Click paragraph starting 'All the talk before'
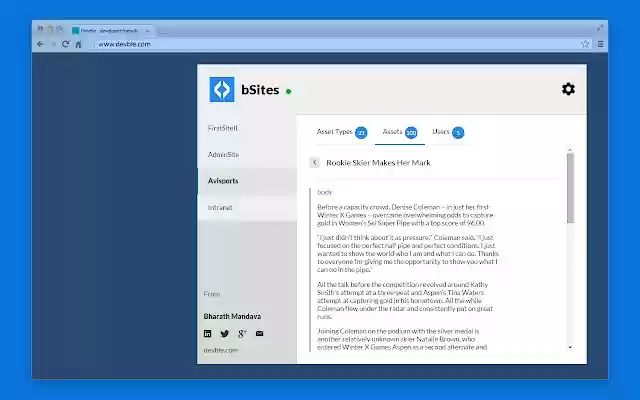The height and width of the screenshot is (400, 640). pyautogui.click(x=405, y=300)
